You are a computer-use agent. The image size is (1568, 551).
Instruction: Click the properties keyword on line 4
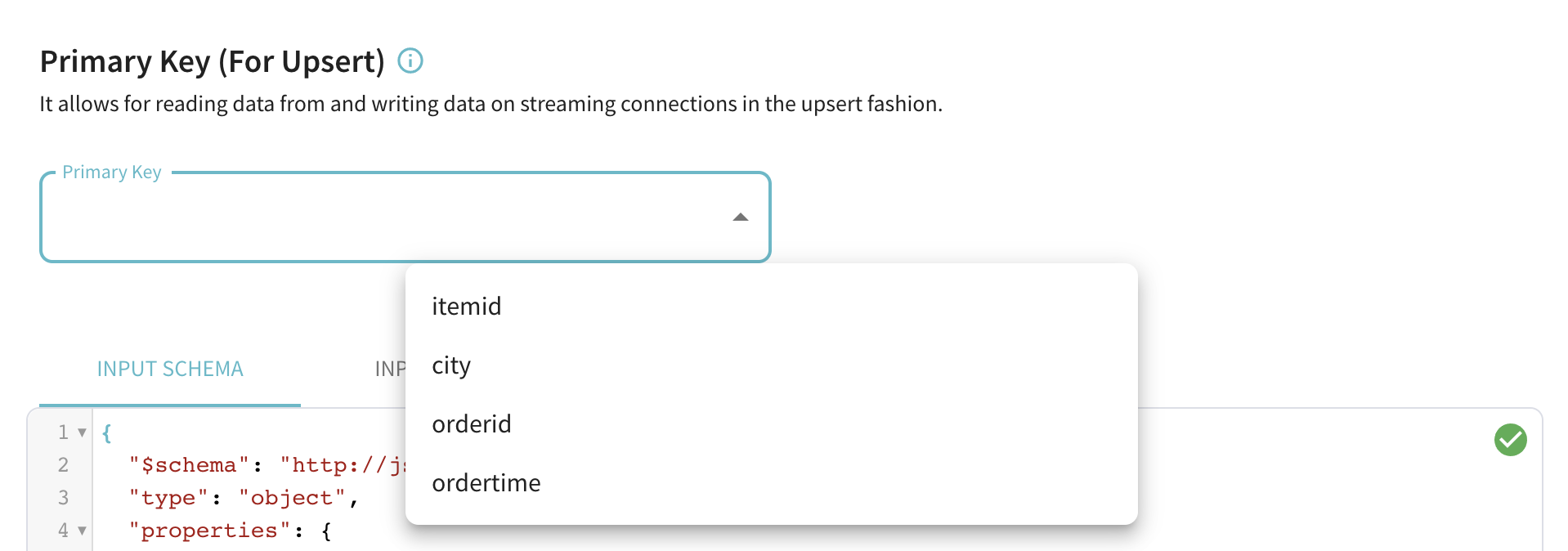point(208,530)
